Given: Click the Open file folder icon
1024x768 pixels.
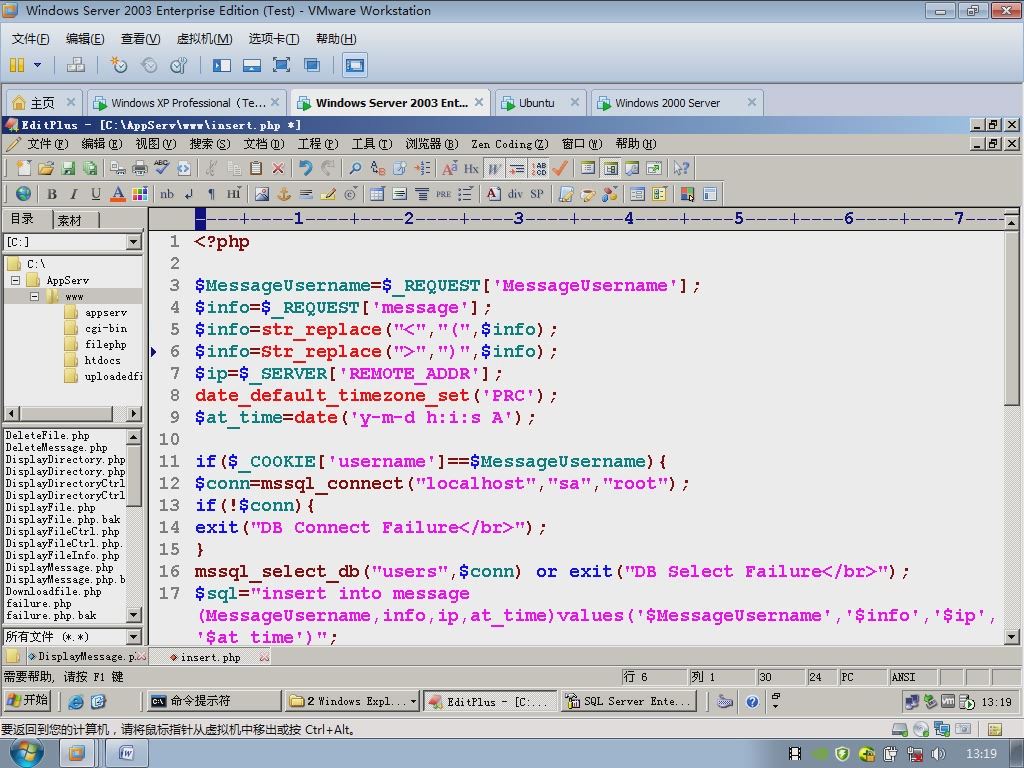Looking at the screenshot, I should click(x=46, y=168).
